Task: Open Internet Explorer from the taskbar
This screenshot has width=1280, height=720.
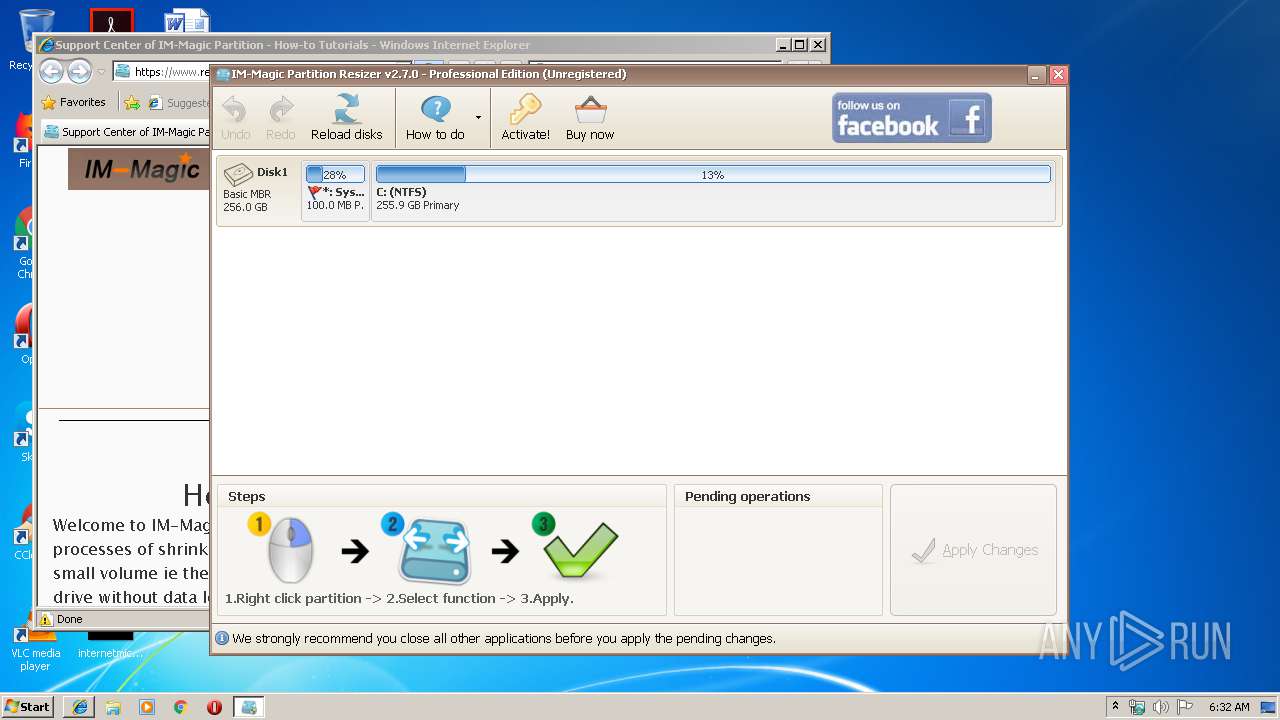Action: pos(80,707)
